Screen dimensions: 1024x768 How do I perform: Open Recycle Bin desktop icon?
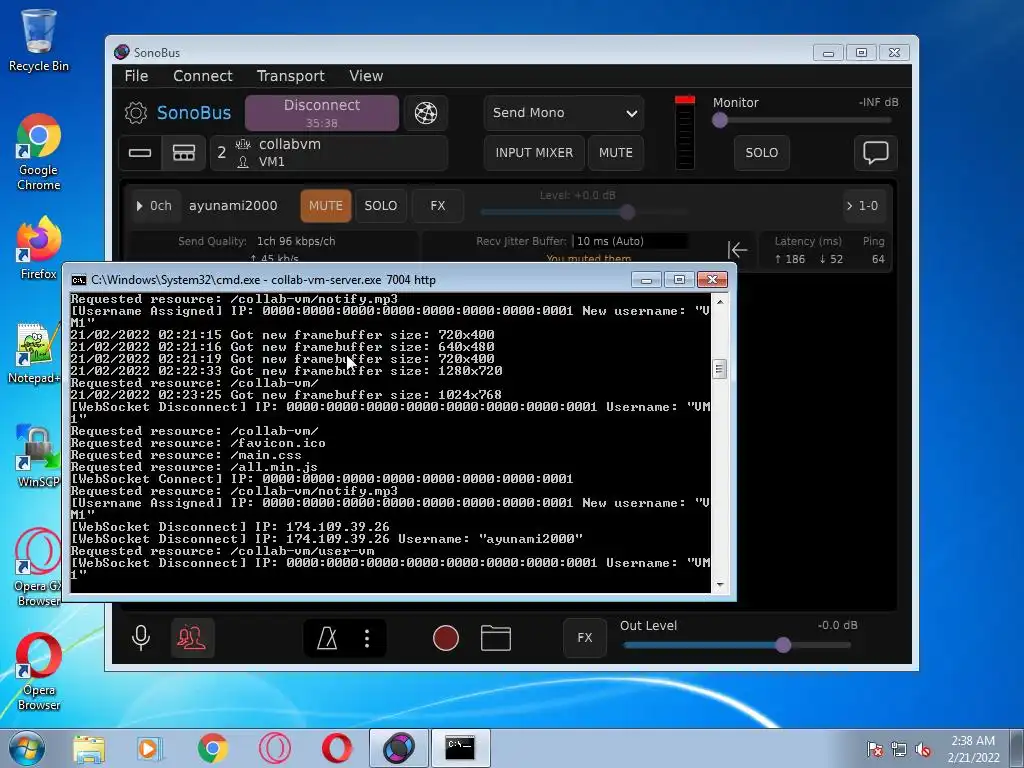(x=39, y=40)
